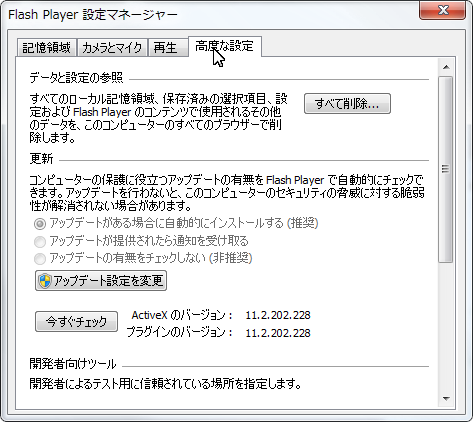Click the プラグインのバージョン label
The image size is (473, 422).
[x=179, y=333]
